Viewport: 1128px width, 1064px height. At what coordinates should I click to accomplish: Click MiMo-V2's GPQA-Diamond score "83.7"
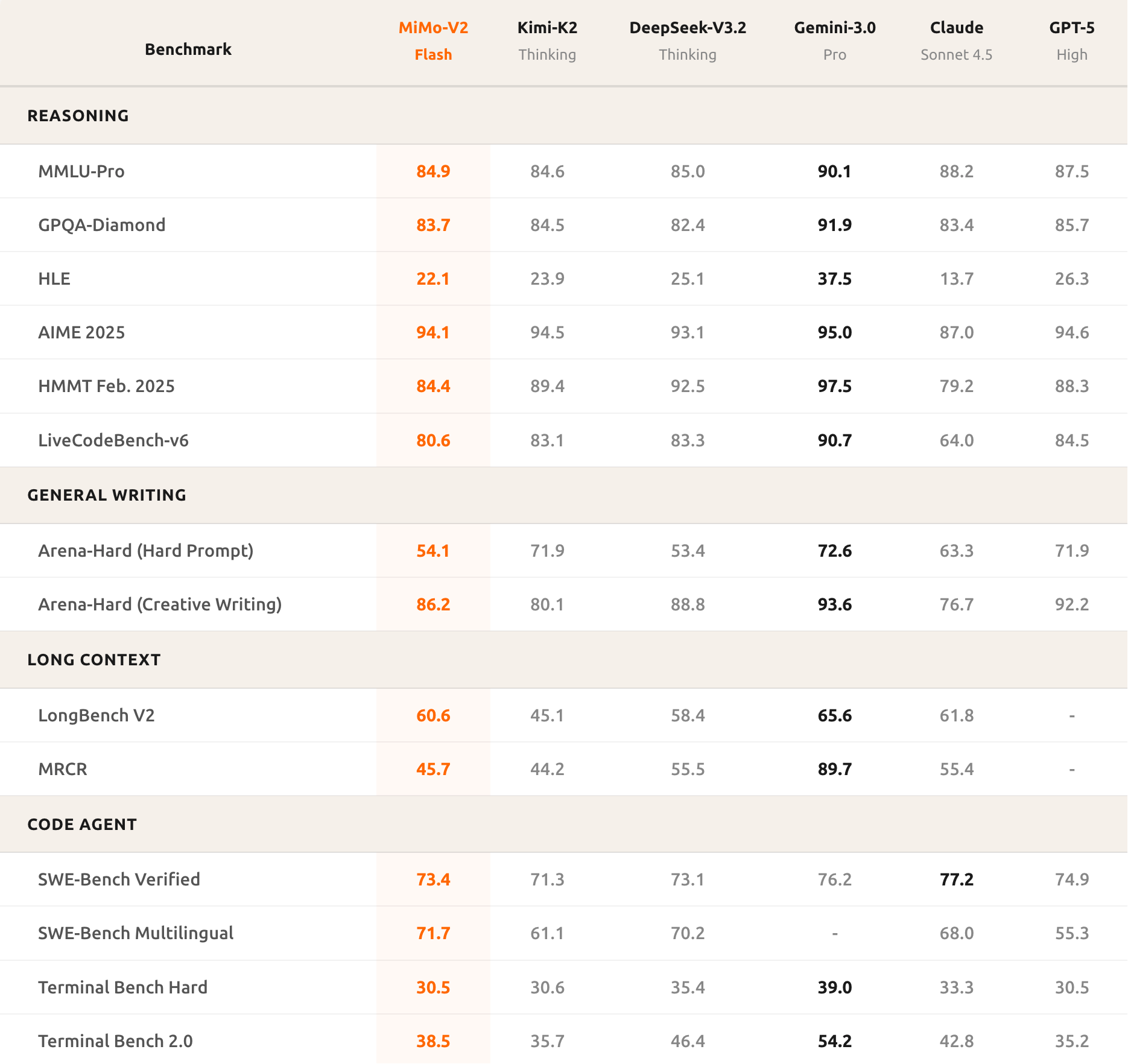(433, 225)
